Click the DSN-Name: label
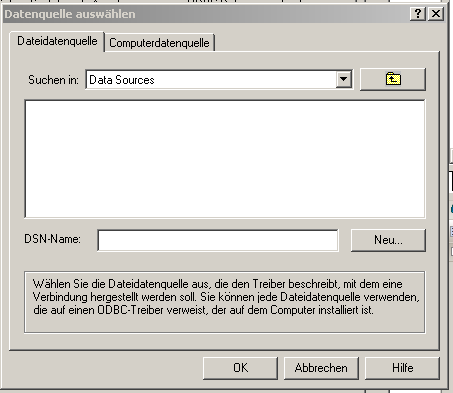Image resolution: width=453 pixels, height=393 pixels. pos(52,239)
